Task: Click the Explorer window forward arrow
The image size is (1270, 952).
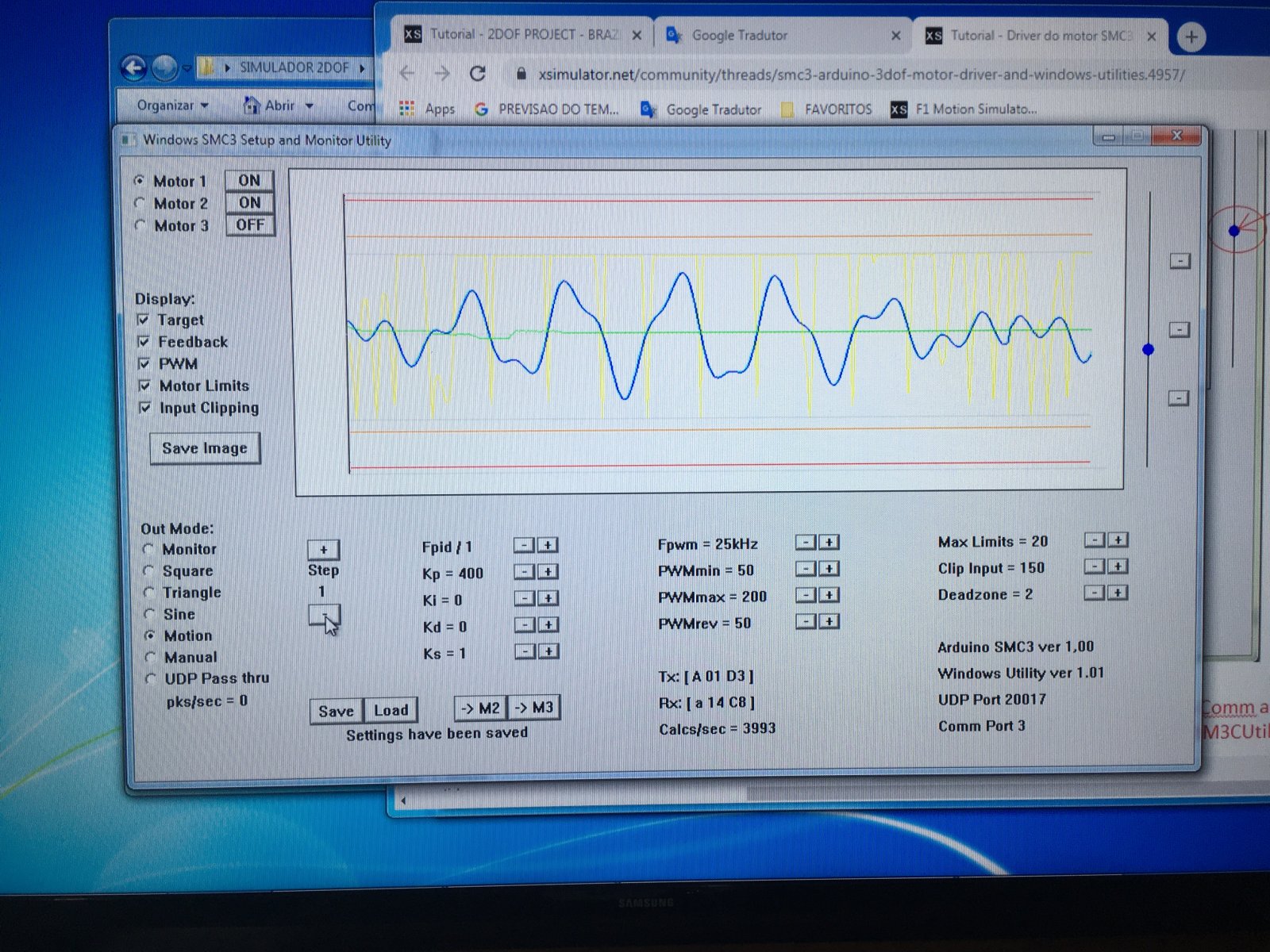Action: [164, 68]
